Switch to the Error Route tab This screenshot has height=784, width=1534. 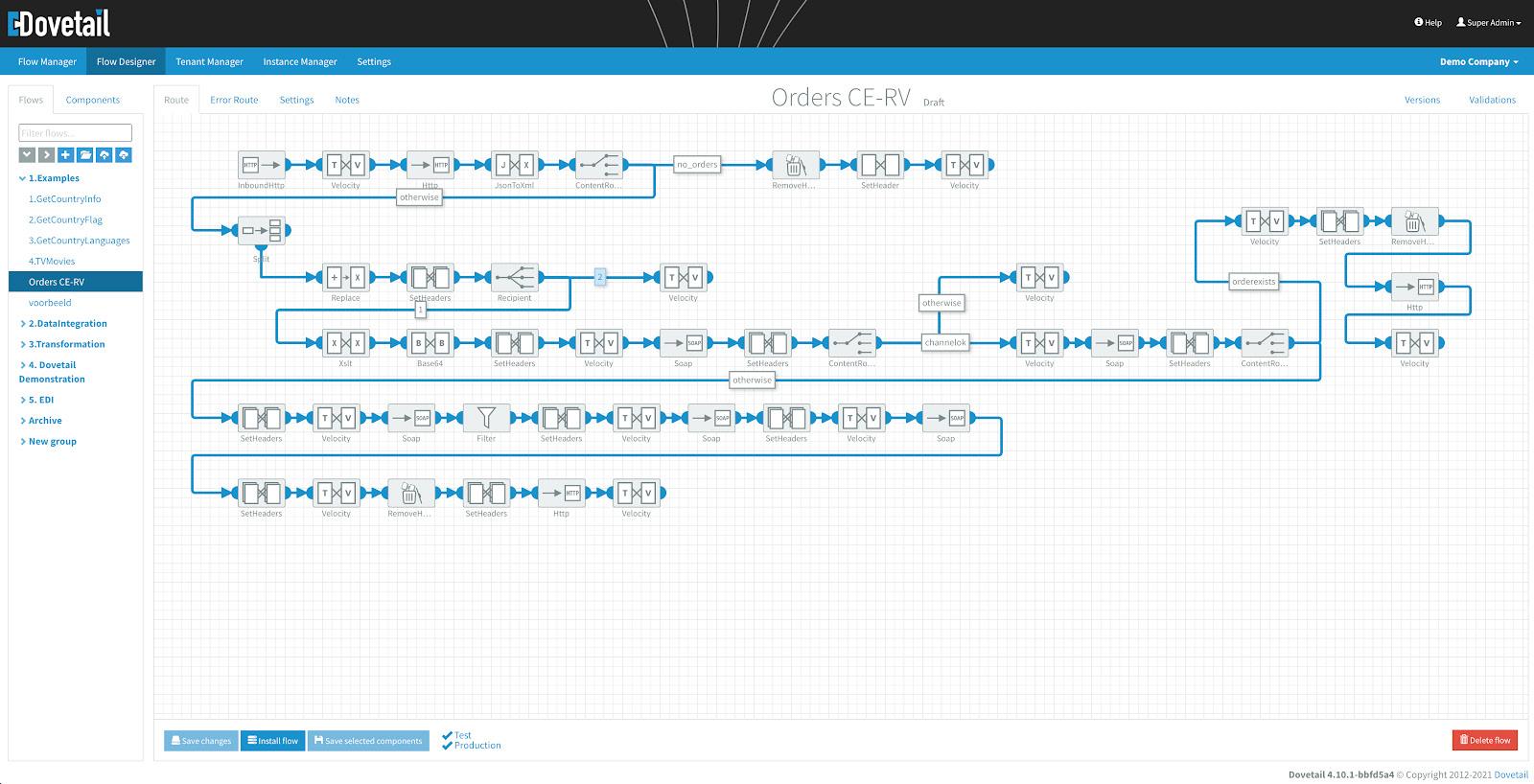(x=234, y=100)
